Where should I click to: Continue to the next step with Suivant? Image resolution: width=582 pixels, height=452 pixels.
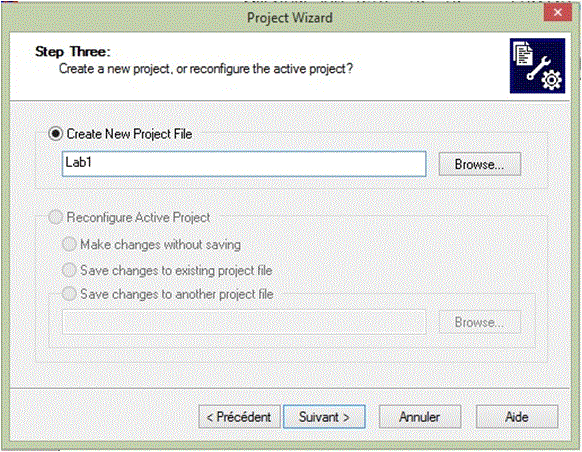pyautogui.click(x=324, y=417)
